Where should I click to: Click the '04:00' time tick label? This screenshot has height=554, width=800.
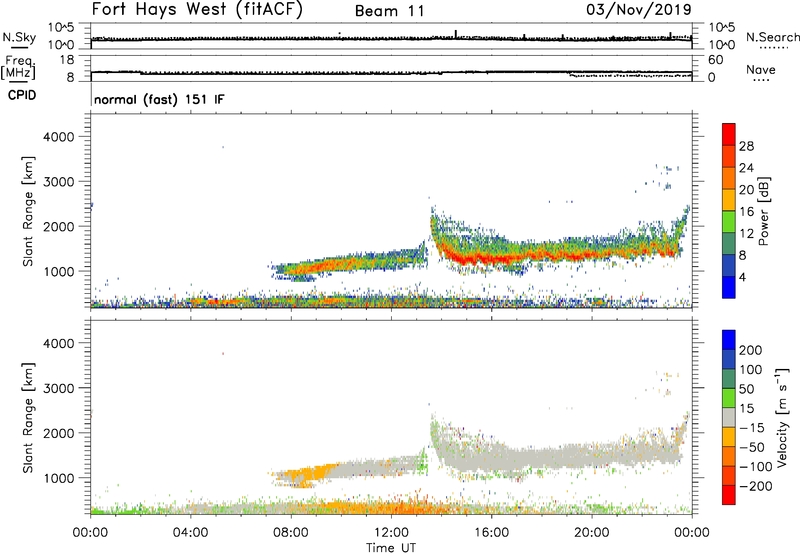click(x=190, y=533)
